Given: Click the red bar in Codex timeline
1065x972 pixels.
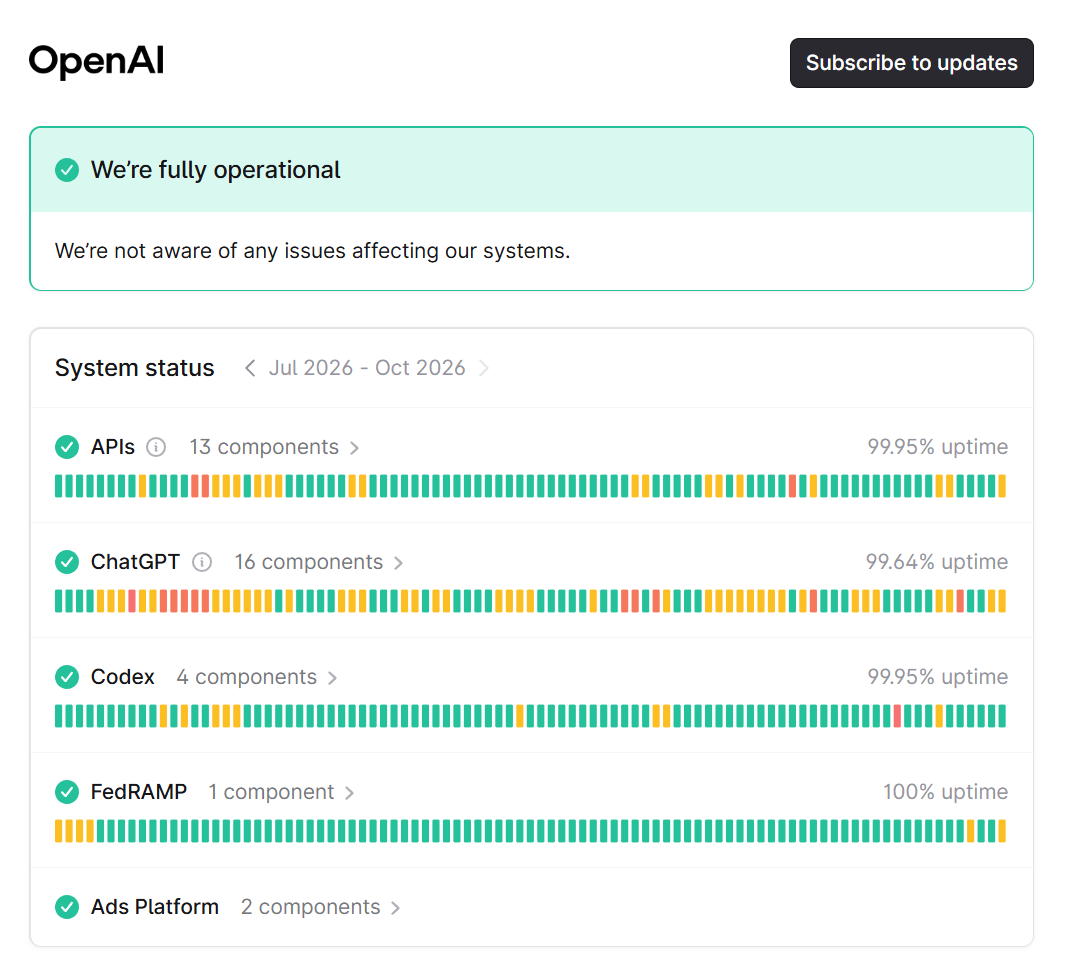Looking at the screenshot, I should pyautogui.click(x=897, y=716).
